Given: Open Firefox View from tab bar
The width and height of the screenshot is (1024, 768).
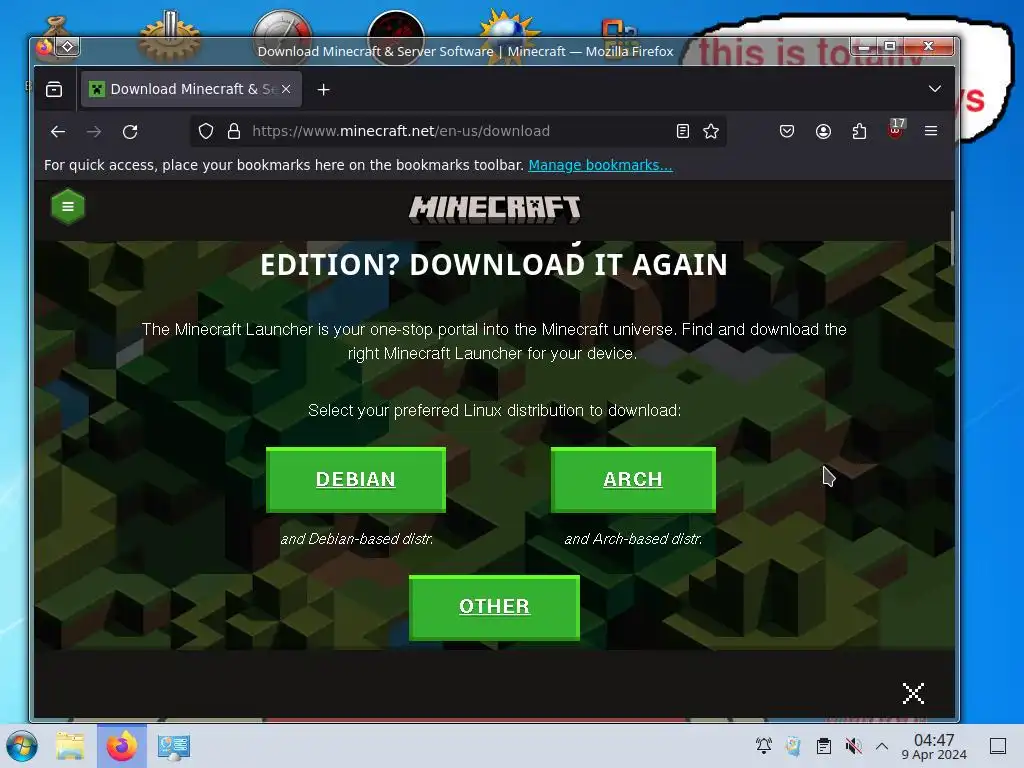Looking at the screenshot, I should [x=54, y=89].
